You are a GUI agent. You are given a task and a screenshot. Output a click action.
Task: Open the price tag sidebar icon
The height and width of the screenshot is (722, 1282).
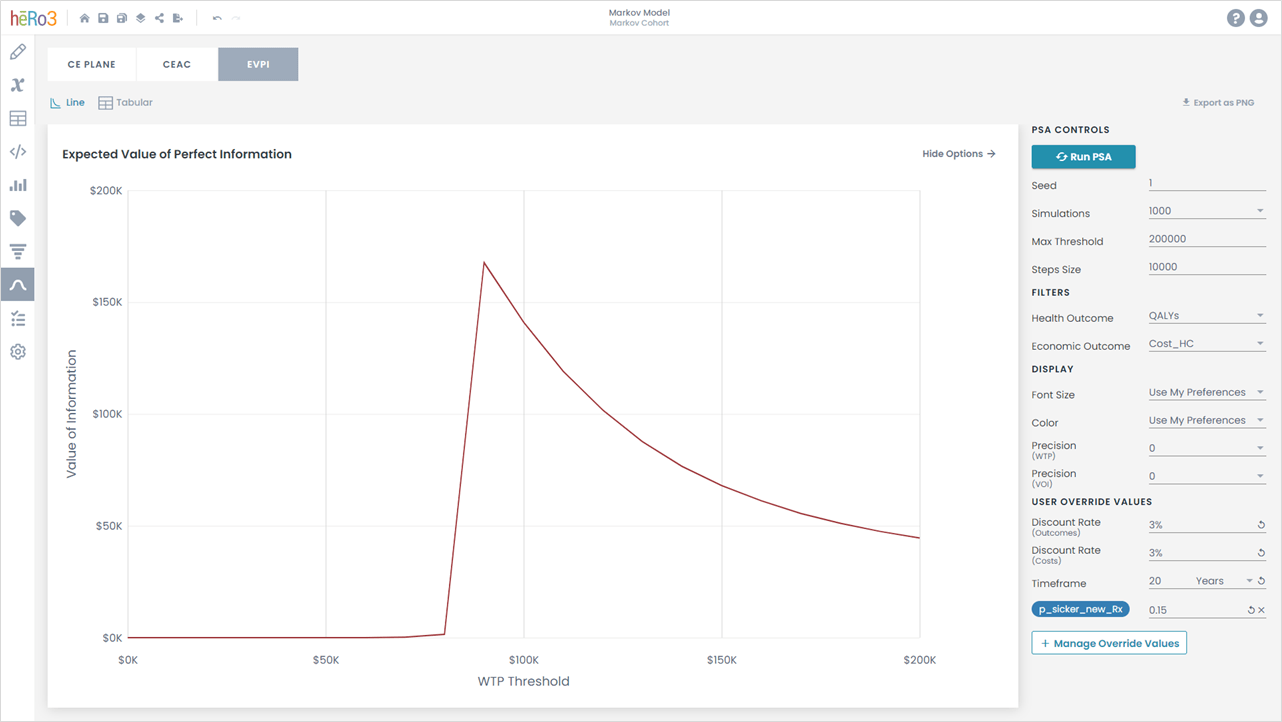[x=17, y=218]
